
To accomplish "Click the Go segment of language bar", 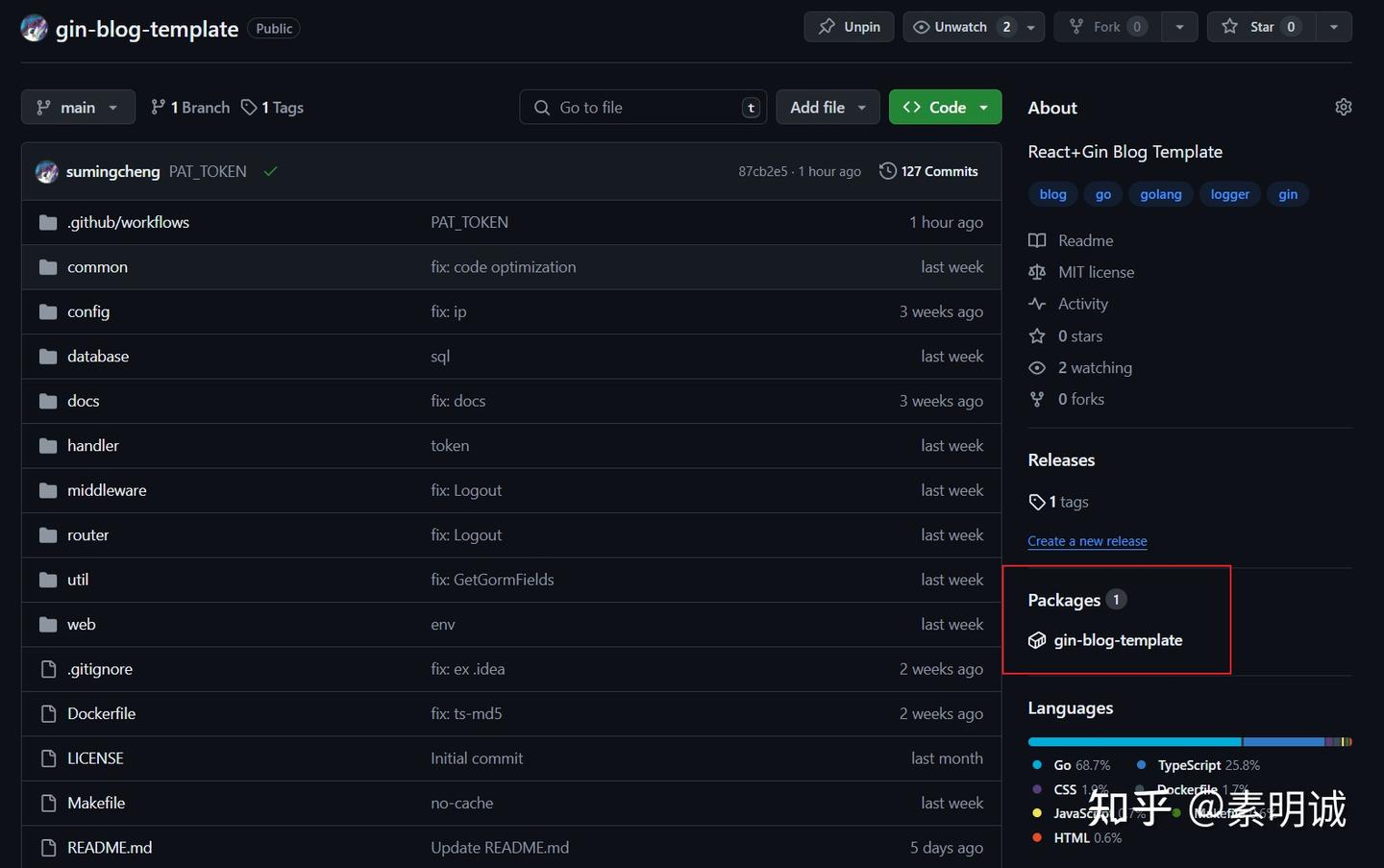I will pos(1134,742).
